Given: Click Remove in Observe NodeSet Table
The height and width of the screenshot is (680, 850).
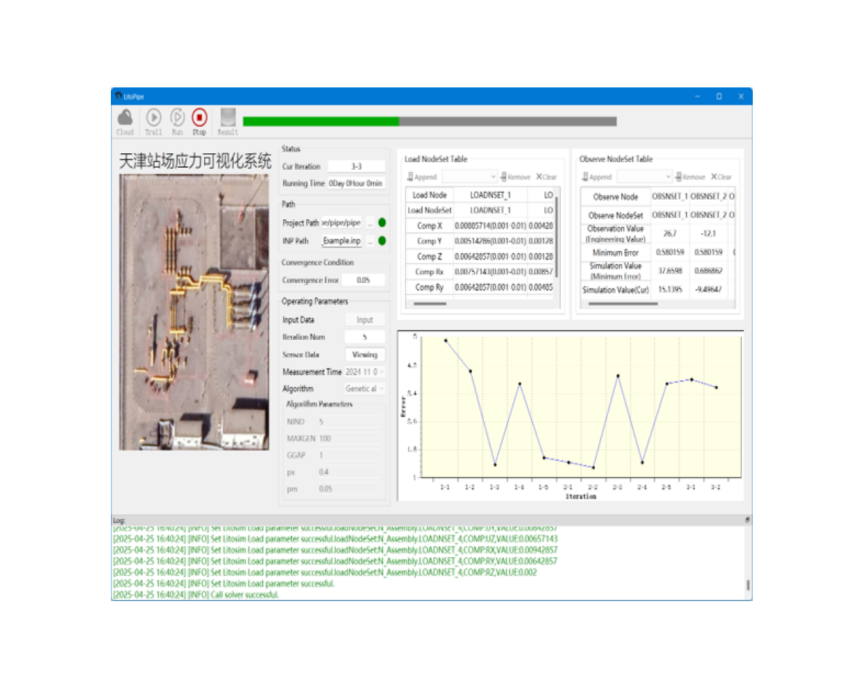Looking at the screenshot, I should pyautogui.click(x=691, y=177).
